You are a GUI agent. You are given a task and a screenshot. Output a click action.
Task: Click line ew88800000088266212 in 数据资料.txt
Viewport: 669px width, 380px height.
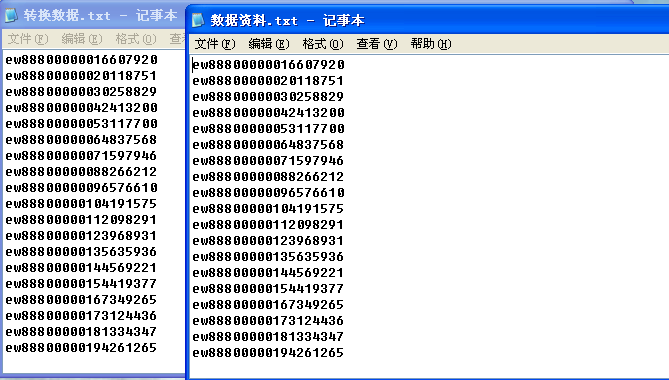(268, 177)
